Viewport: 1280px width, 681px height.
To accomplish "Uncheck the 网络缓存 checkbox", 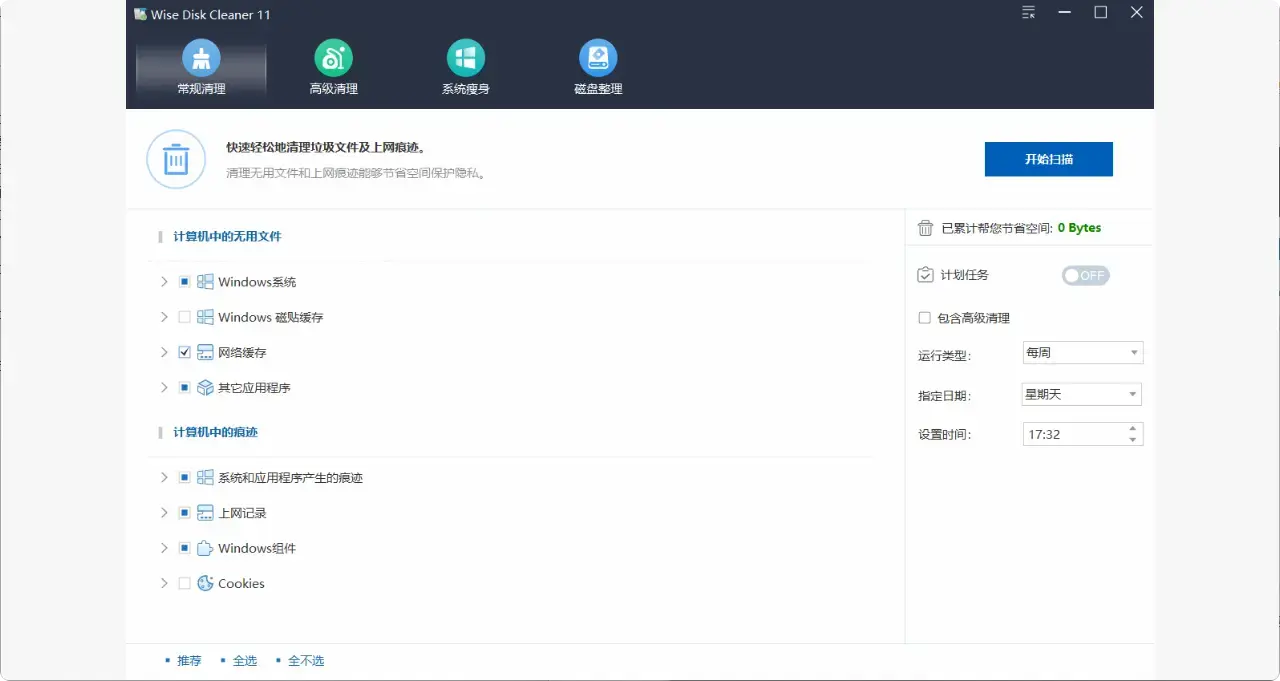I will coord(184,352).
